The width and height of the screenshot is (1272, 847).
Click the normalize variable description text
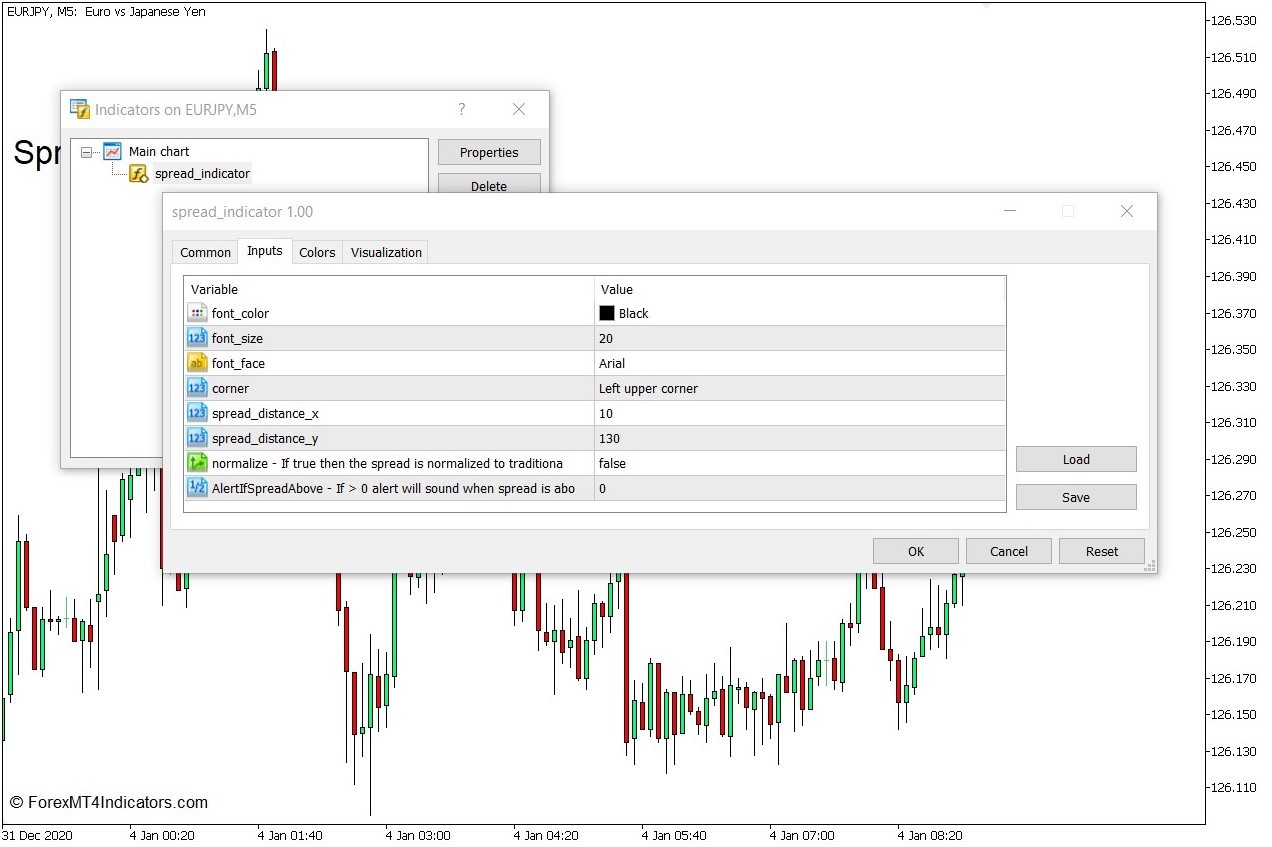pos(387,463)
